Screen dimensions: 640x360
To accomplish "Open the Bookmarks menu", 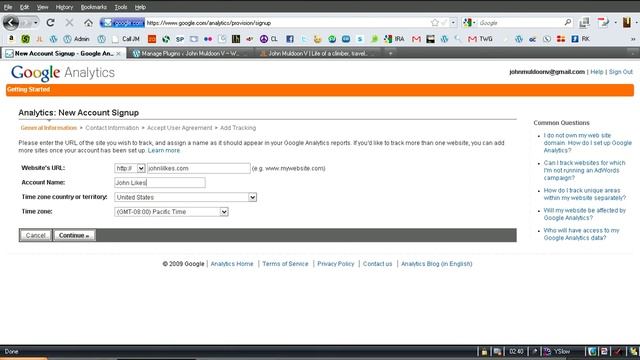I will tap(93, 7).
